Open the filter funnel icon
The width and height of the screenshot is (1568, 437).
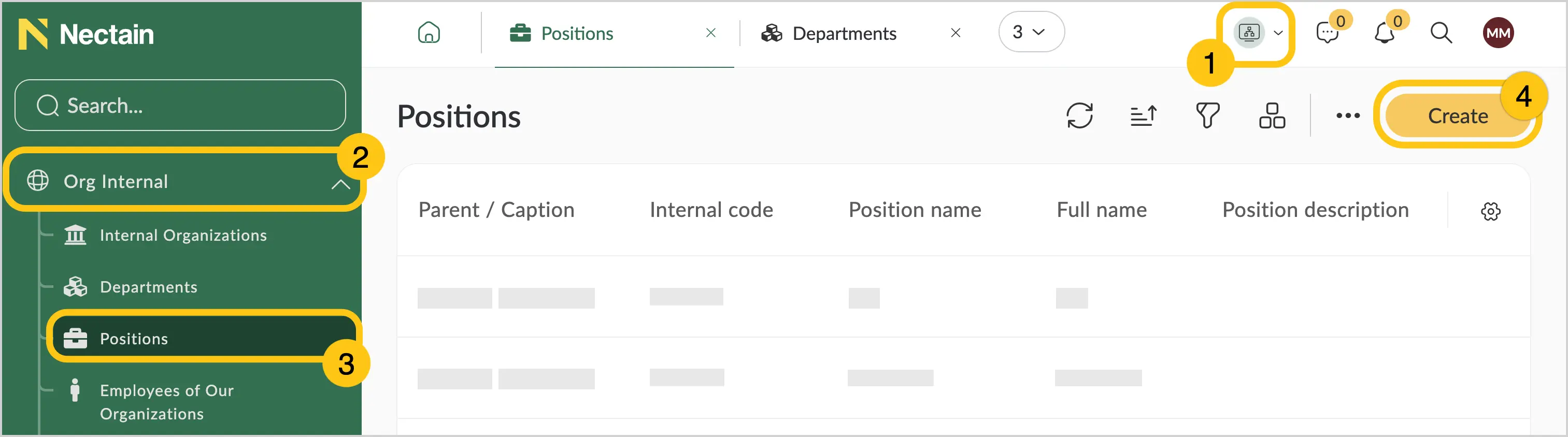click(1208, 115)
